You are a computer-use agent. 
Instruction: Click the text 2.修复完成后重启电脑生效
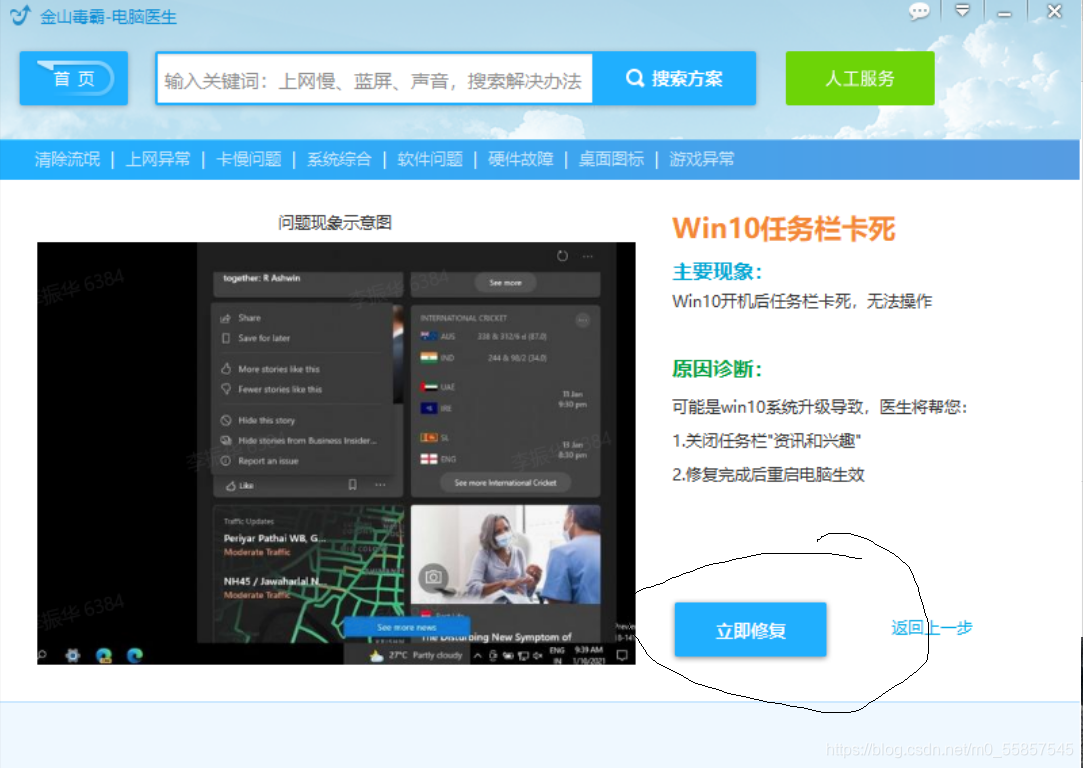(x=768, y=474)
